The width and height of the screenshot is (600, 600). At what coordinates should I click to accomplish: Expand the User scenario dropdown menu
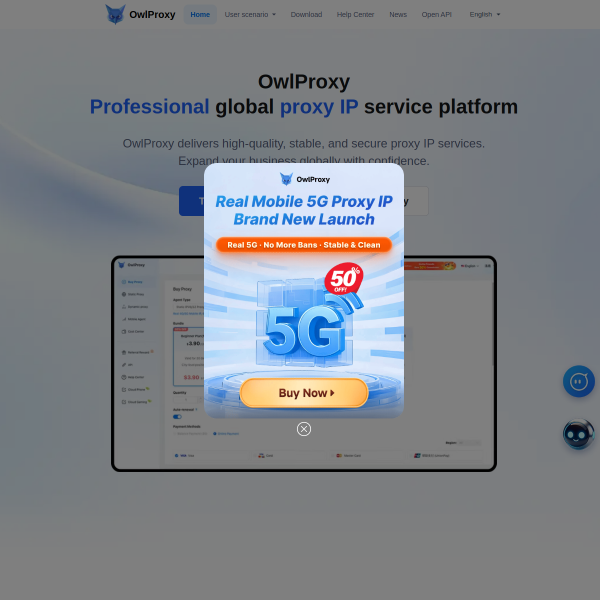point(250,15)
